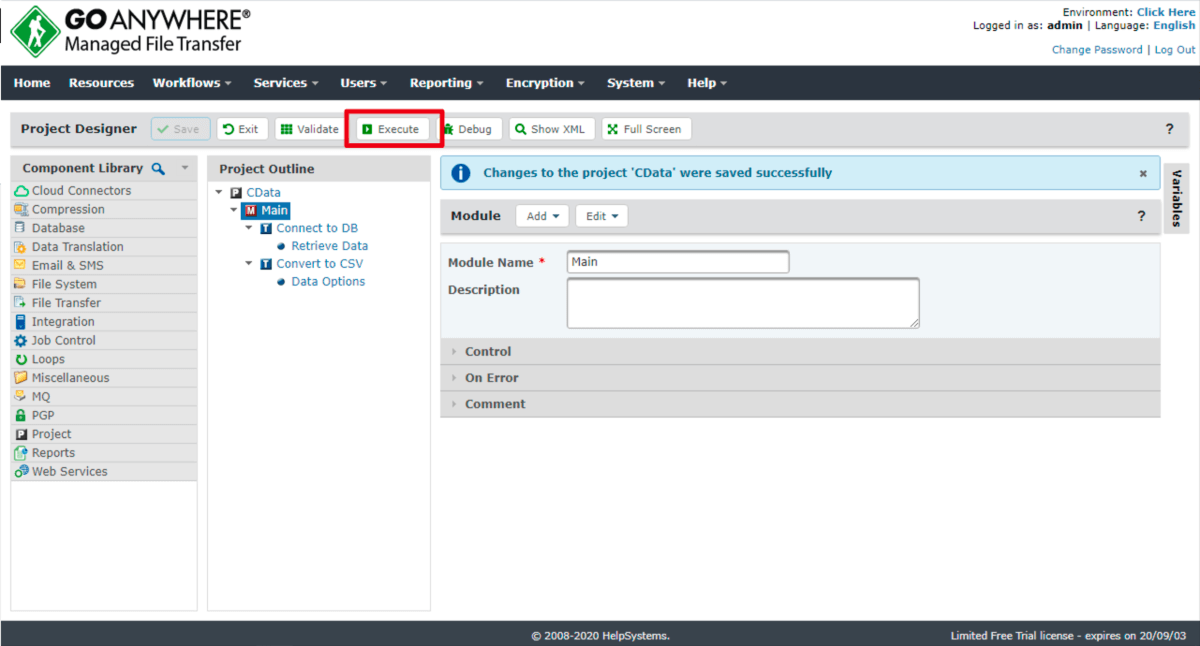
Task: Expand the On Error section
Action: coord(800,378)
